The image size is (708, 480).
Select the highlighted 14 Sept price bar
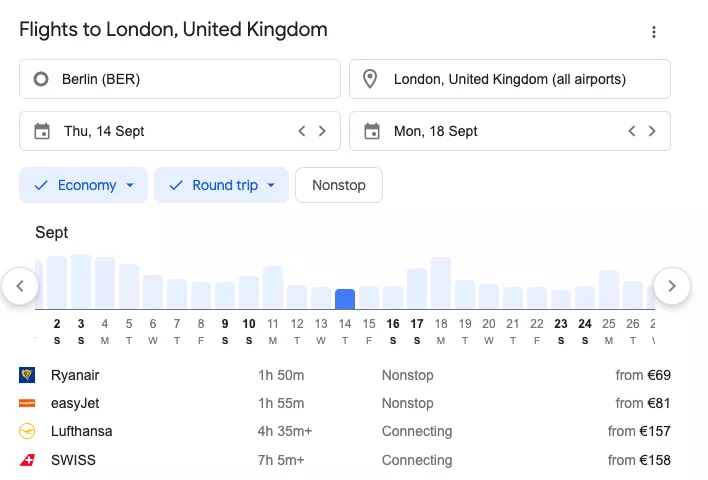tap(345, 299)
